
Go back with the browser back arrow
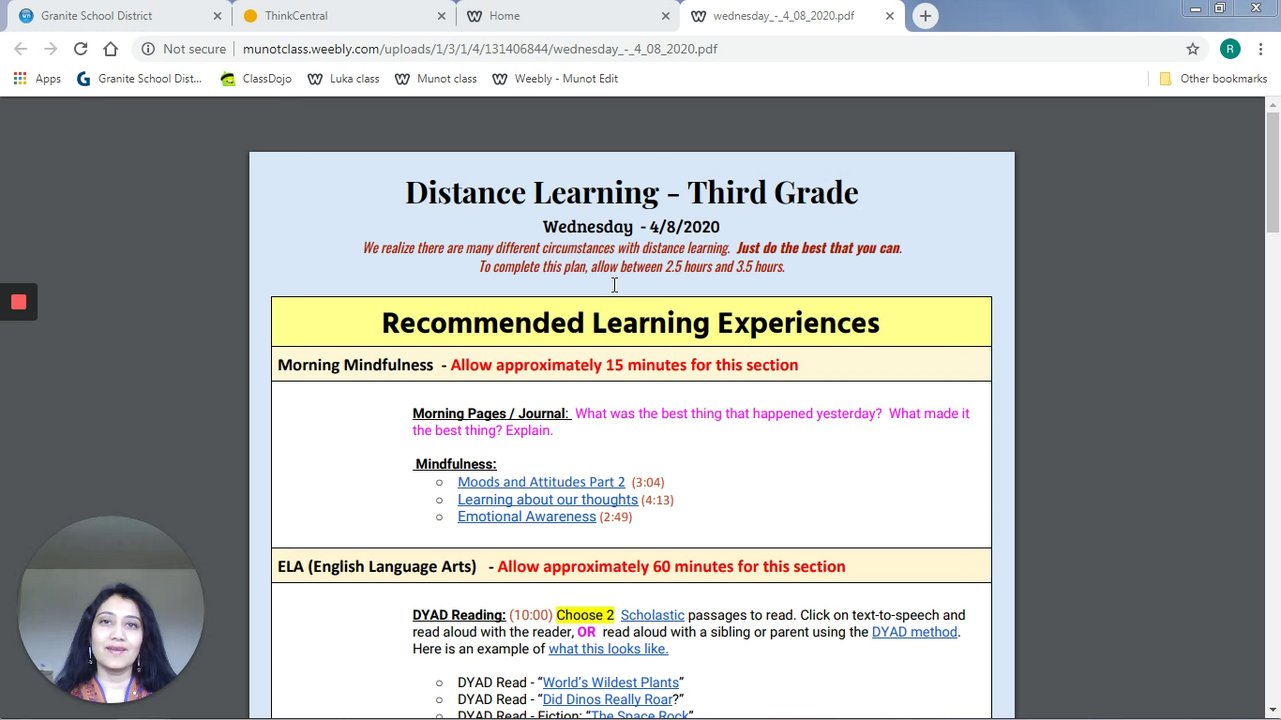21,48
